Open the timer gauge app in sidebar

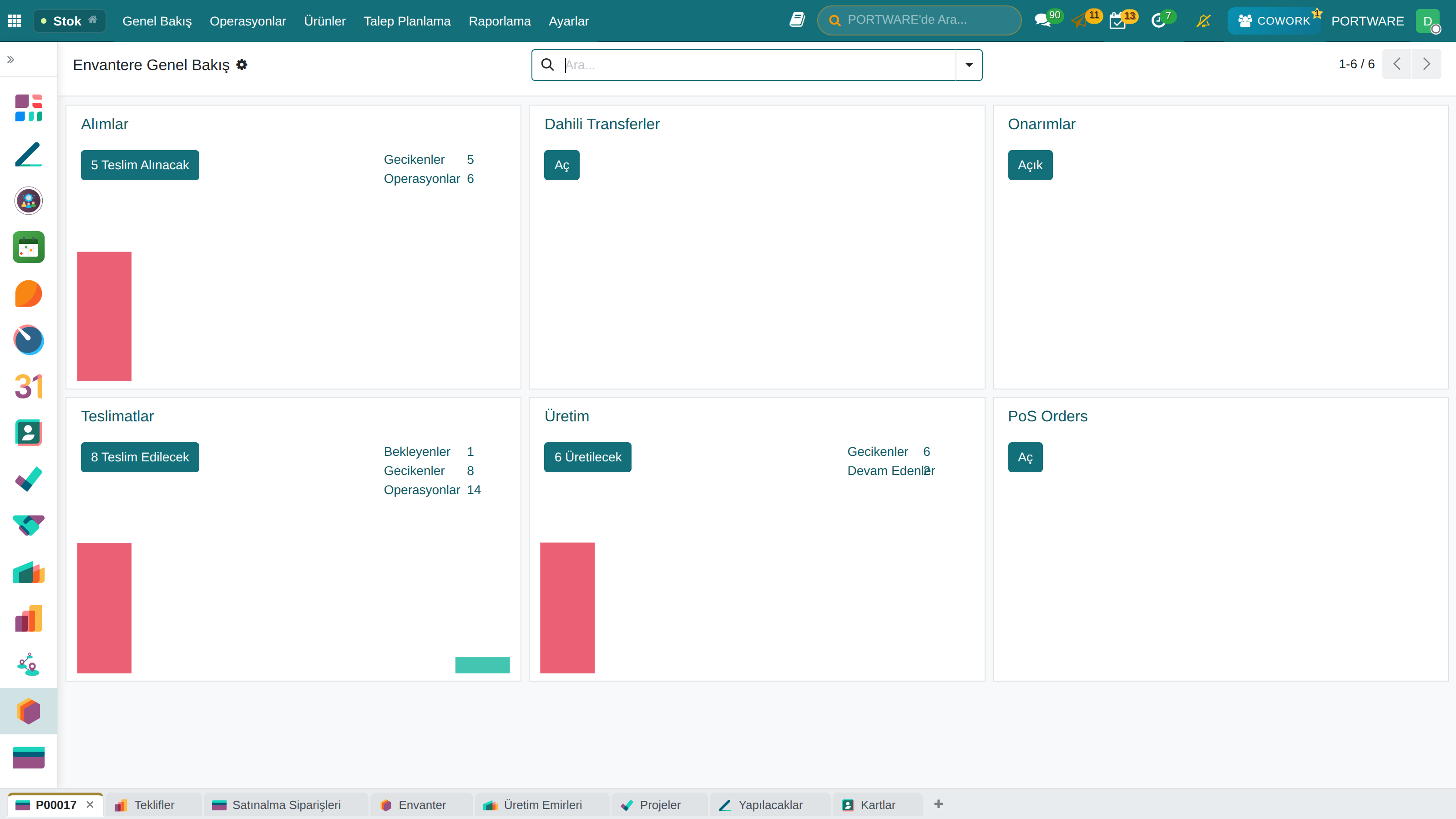tap(28, 340)
